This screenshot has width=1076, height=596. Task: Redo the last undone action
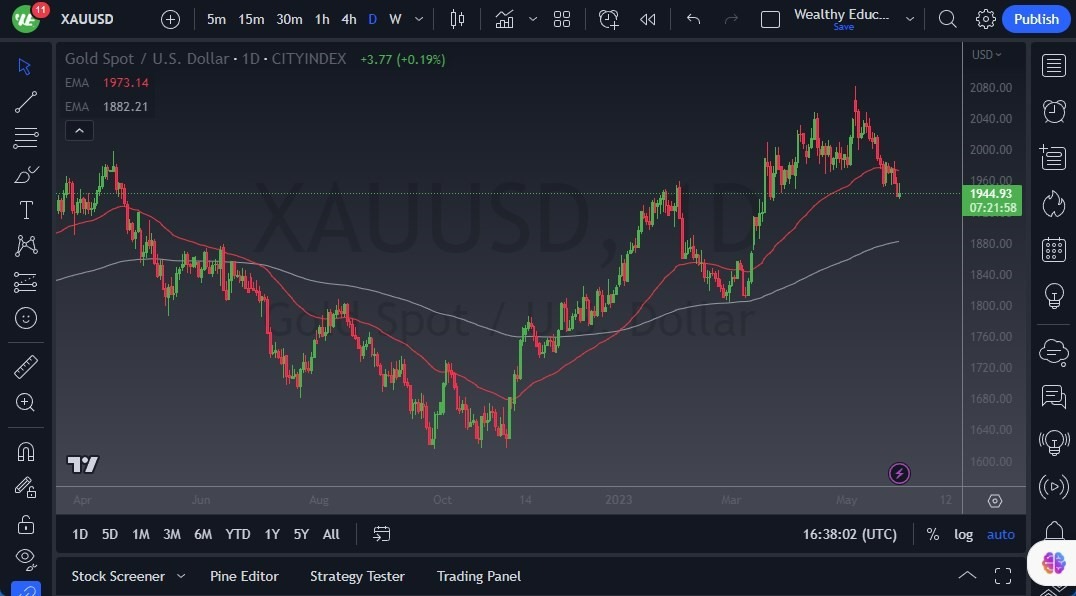pyautogui.click(x=732, y=19)
